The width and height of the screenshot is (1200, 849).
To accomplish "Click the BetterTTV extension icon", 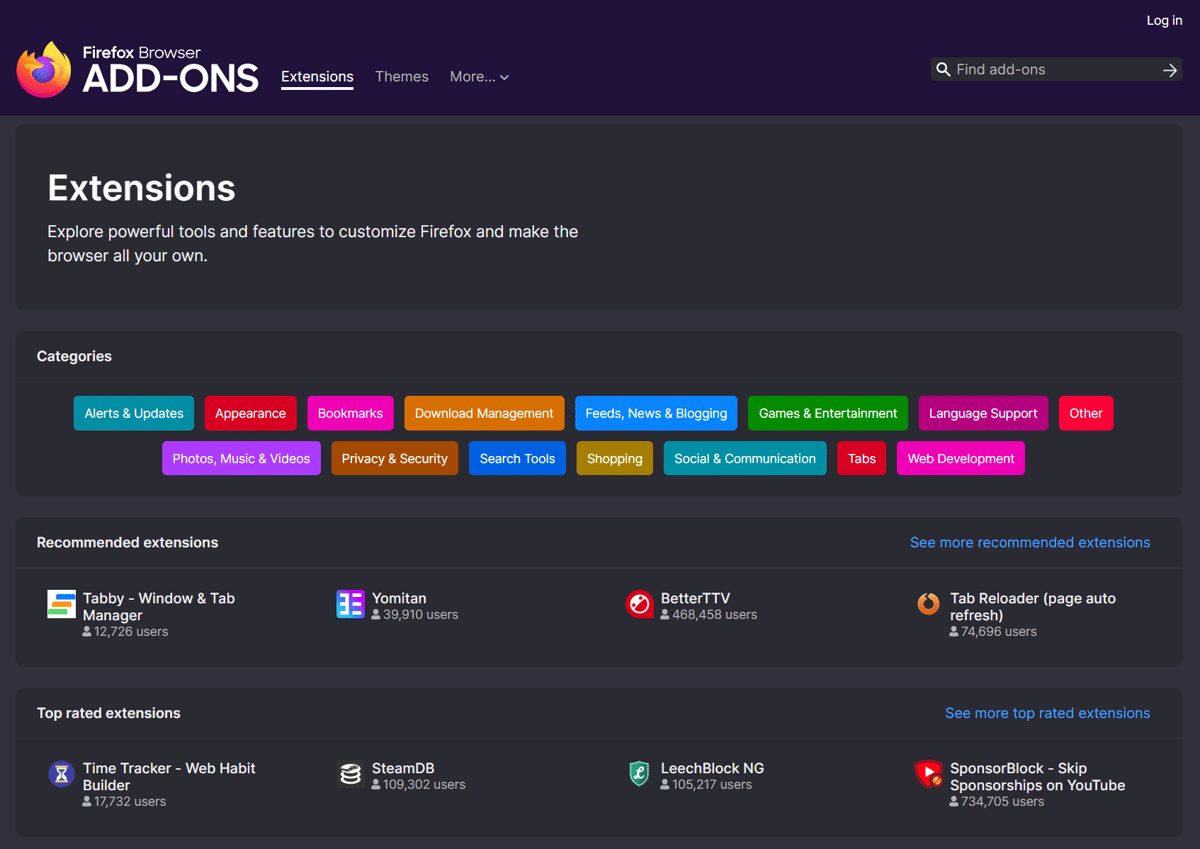I will (639, 604).
